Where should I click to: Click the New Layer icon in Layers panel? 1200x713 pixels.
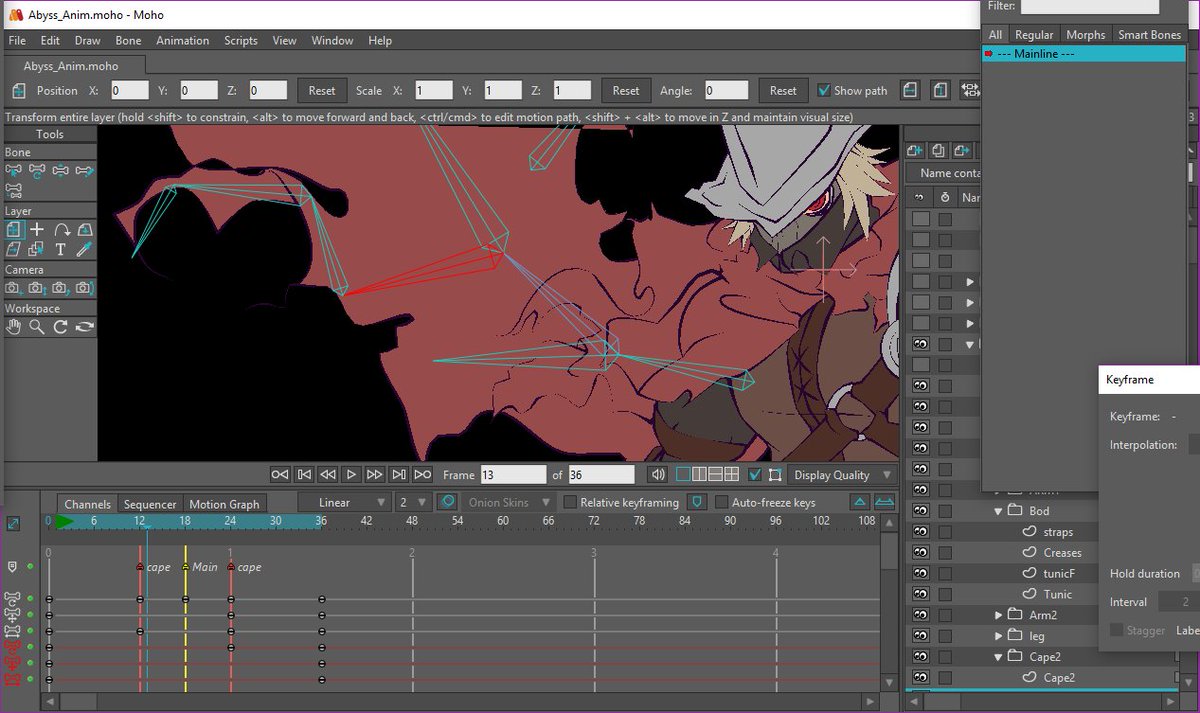pos(915,150)
